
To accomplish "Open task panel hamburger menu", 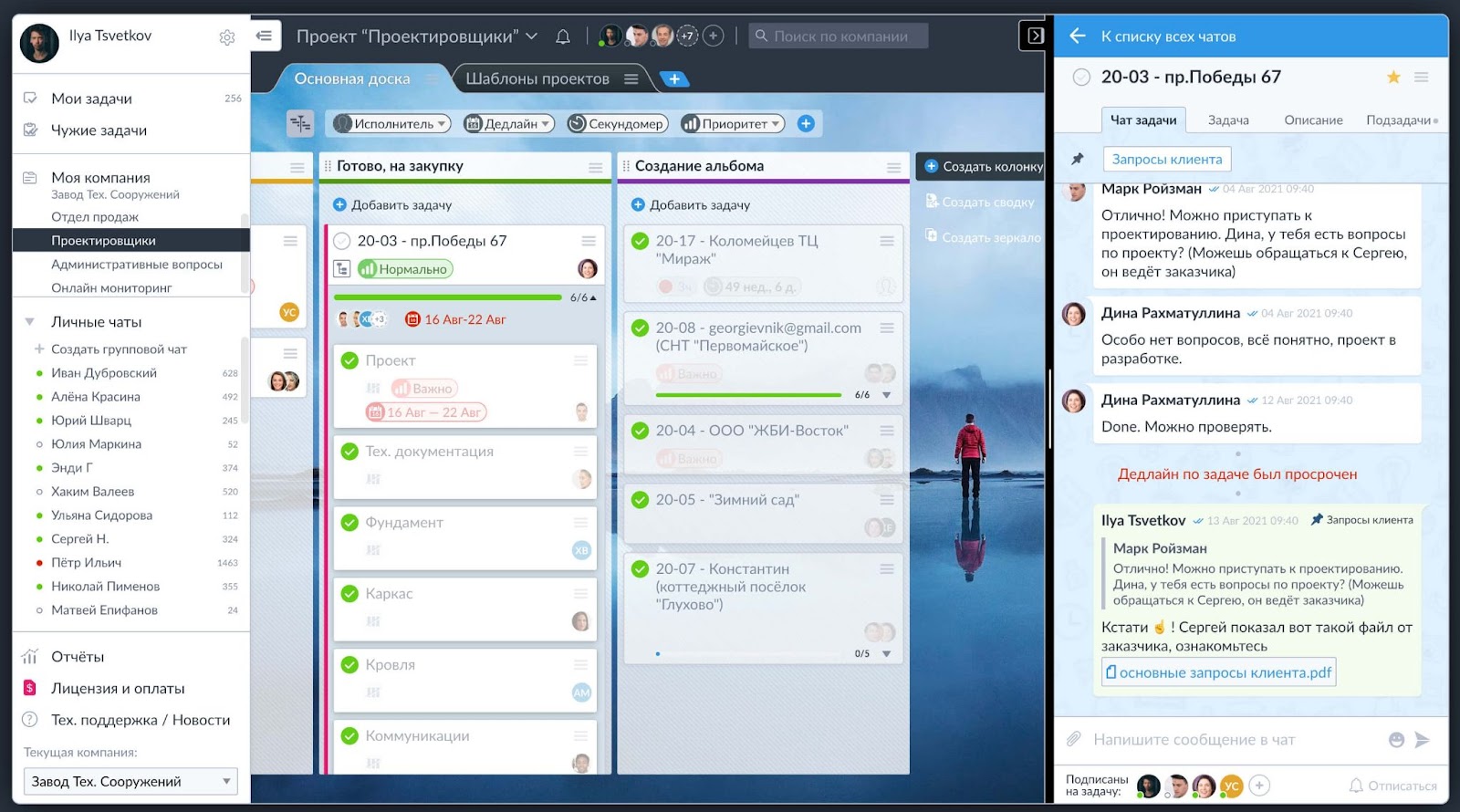I will coord(1421,77).
